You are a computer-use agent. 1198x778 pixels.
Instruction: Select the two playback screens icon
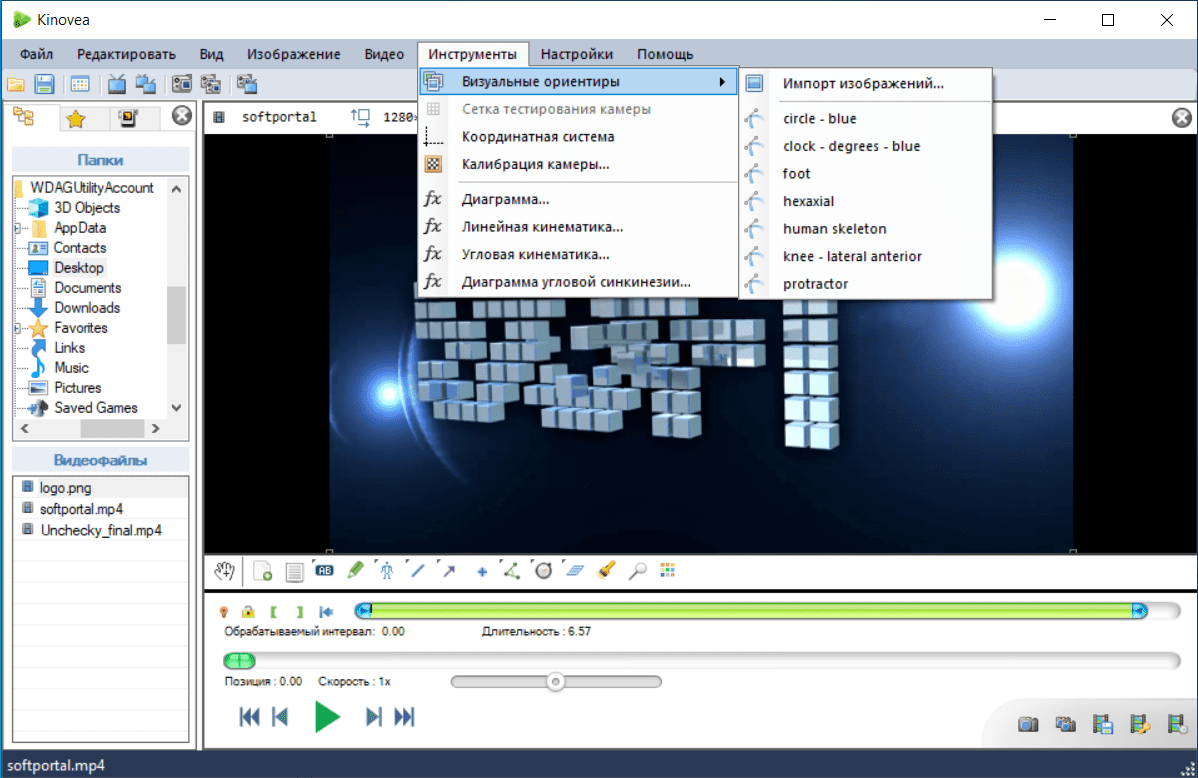(x=145, y=84)
